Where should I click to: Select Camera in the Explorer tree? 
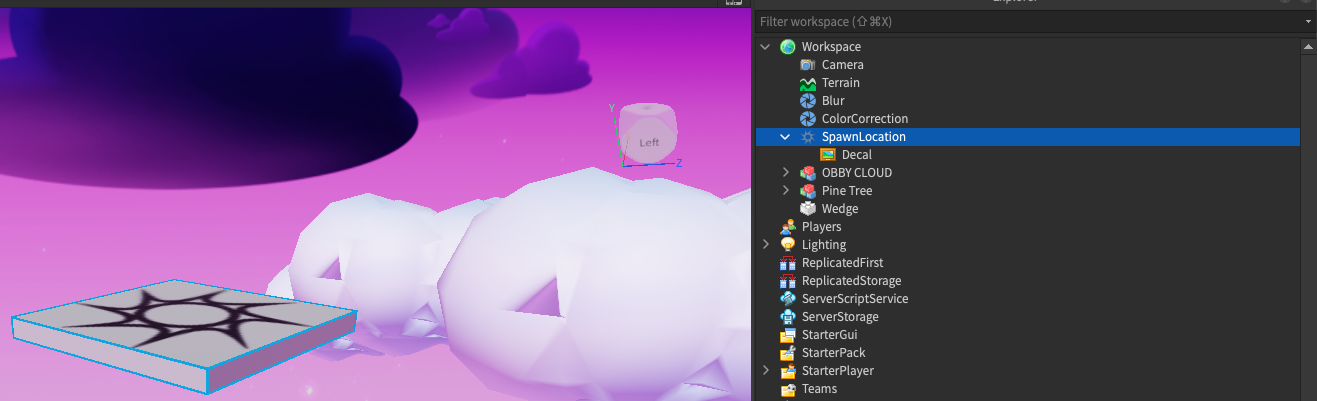(843, 65)
